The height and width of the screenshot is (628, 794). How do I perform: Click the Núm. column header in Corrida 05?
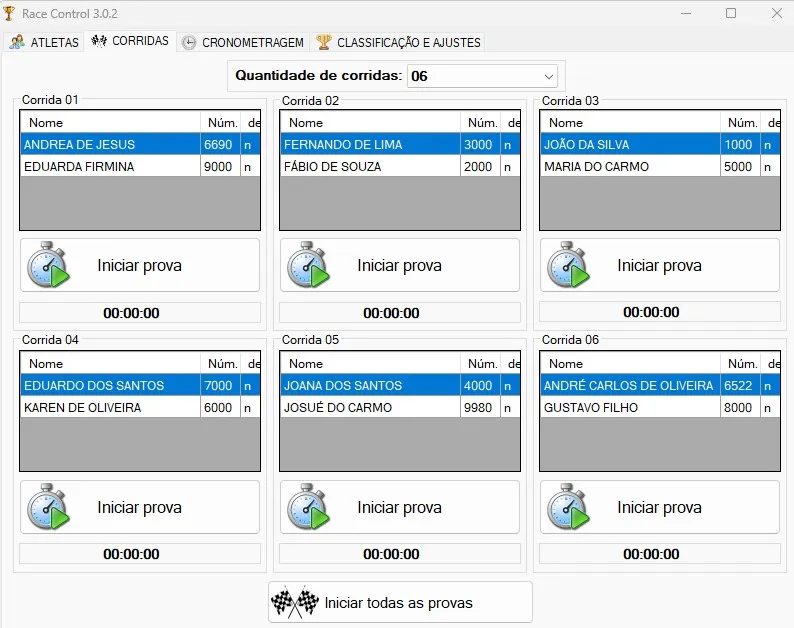point(482,364)
